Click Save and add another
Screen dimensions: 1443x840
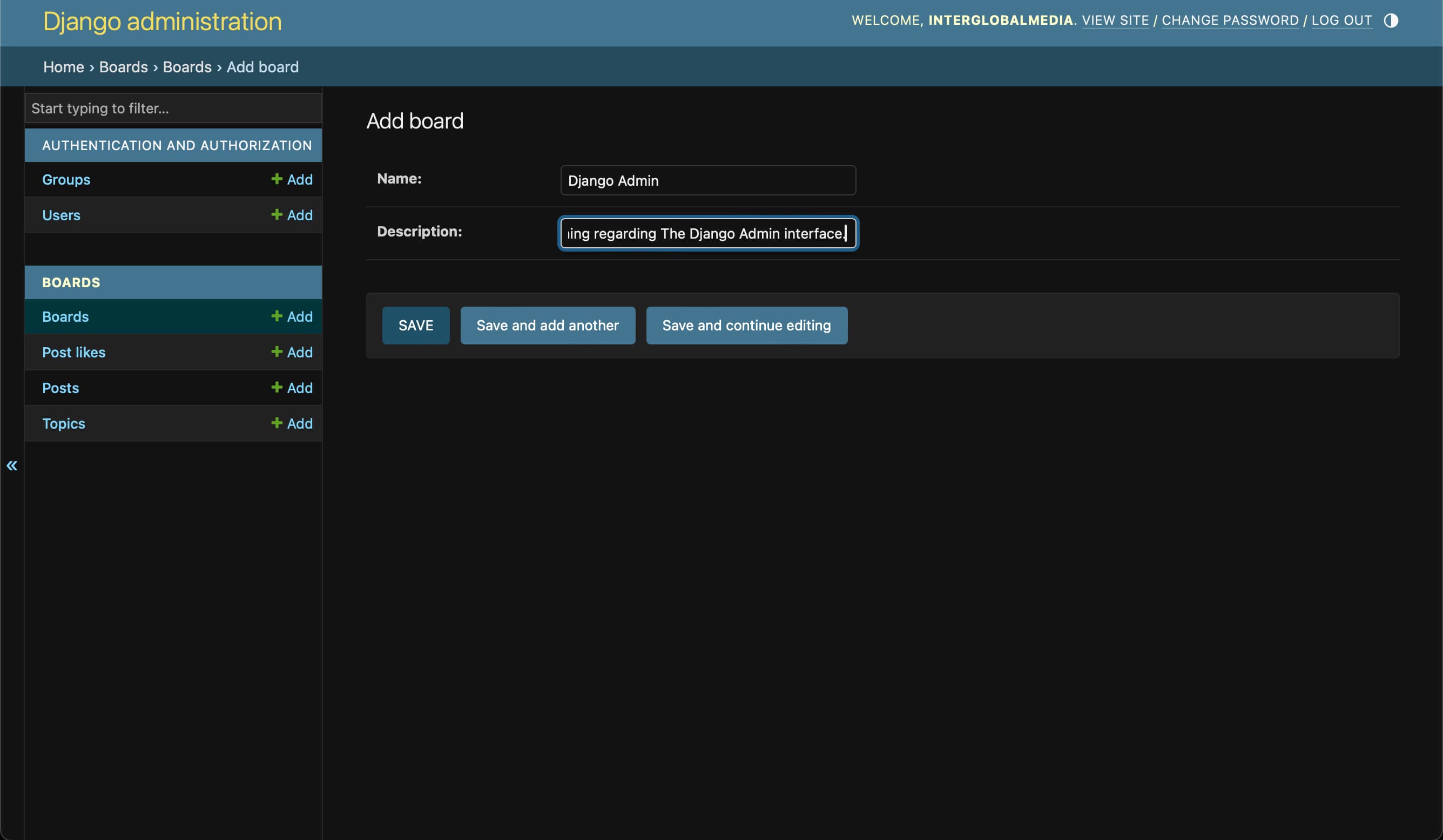pyautogui.click(x=548, y=325)
